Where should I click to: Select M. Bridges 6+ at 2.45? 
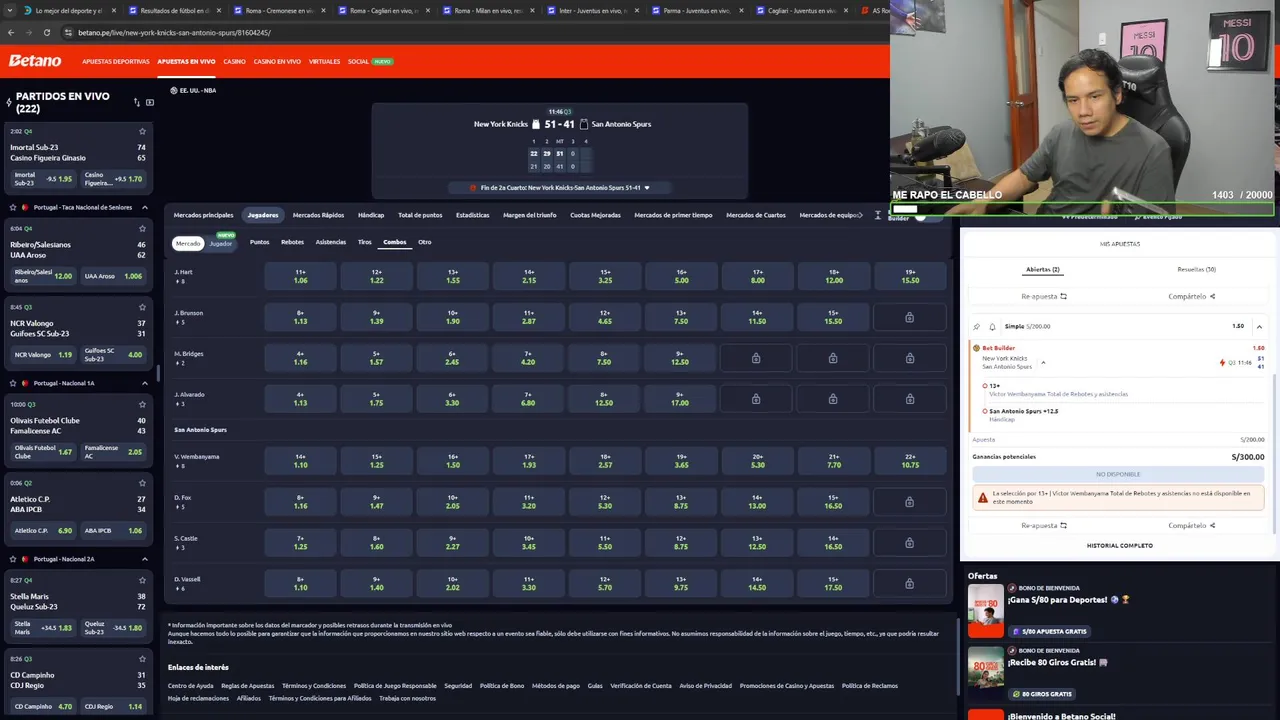[452, 358]
